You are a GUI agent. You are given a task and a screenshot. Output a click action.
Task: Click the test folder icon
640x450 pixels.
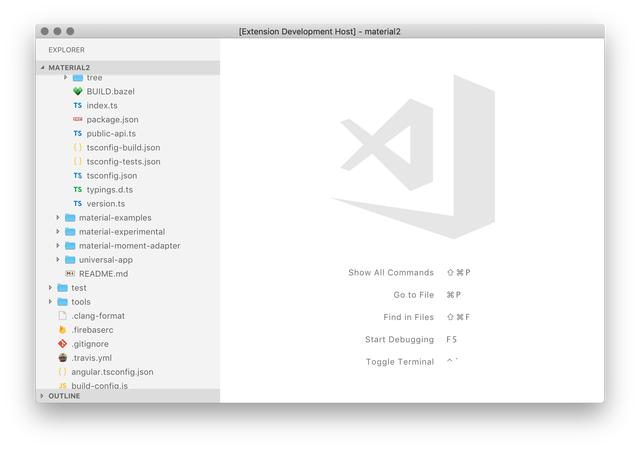click(62, 288)
